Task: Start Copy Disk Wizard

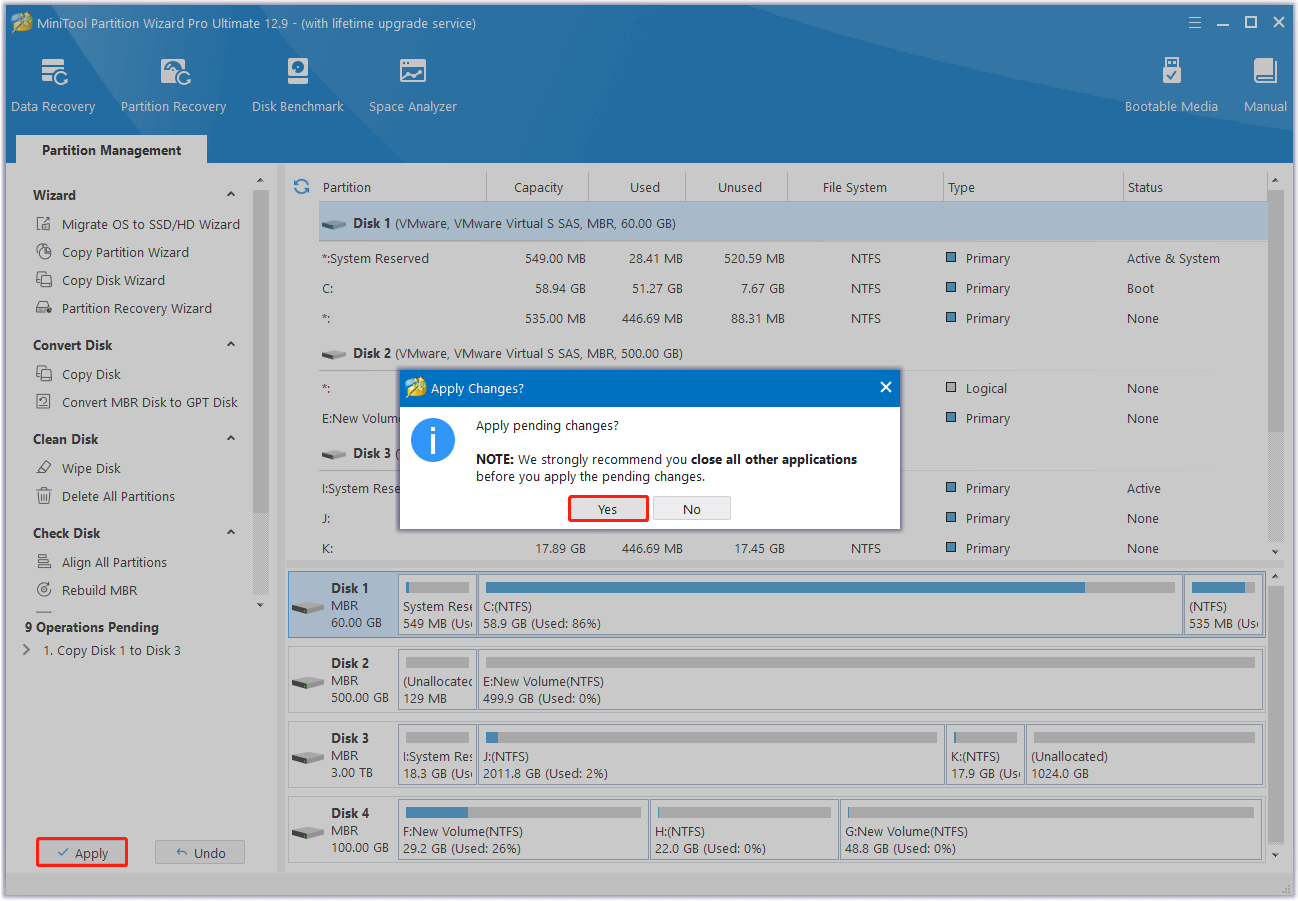Action: coord(100,280)
